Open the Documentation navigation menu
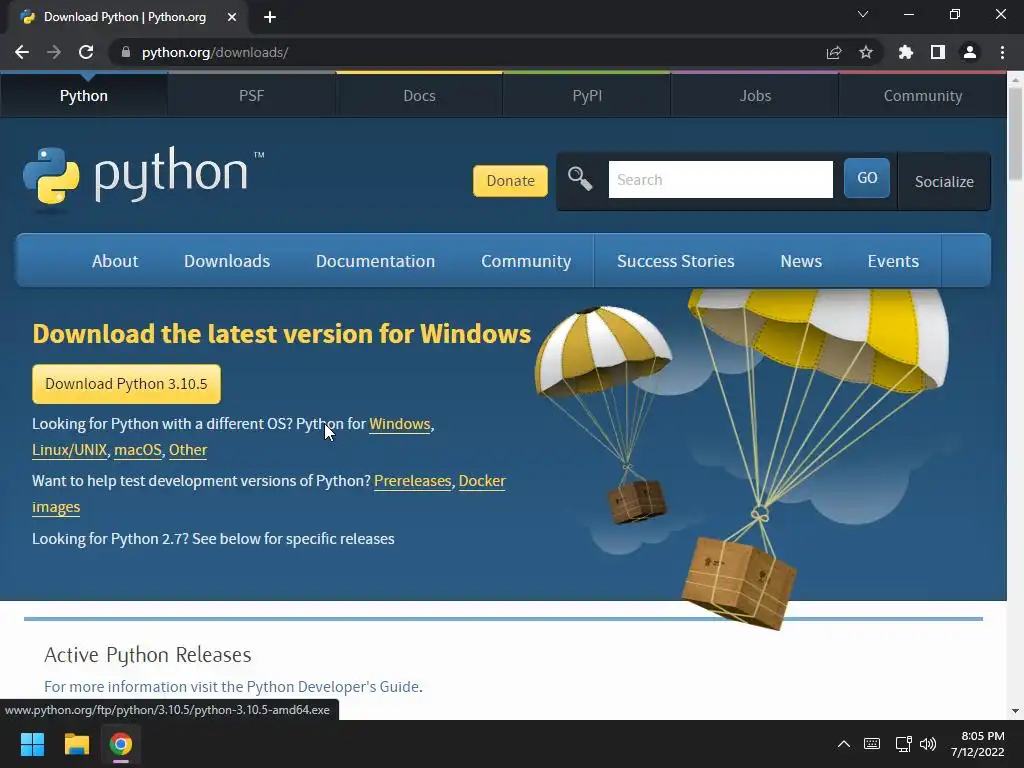Viewport: 1024px width, 768px height. point(376,261)
